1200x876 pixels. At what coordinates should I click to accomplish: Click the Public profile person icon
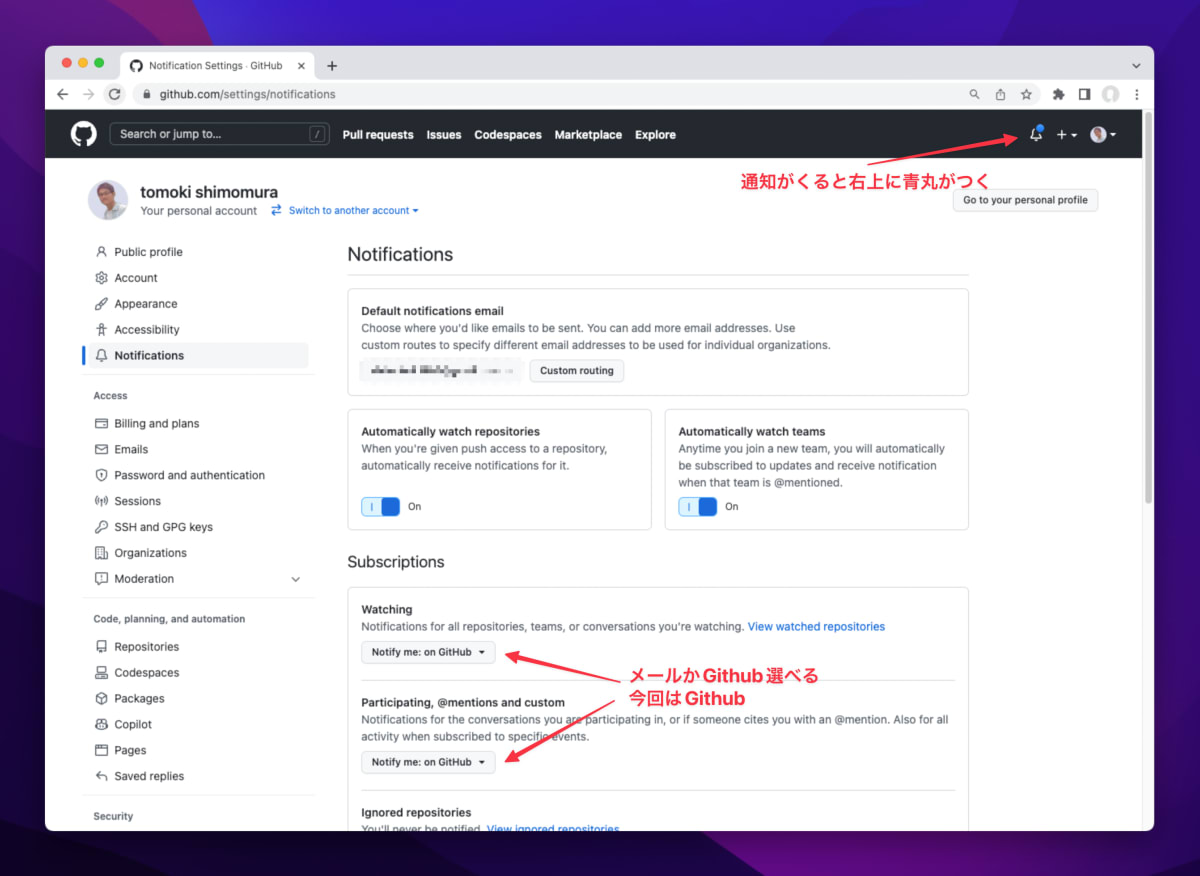(x=101, y=252)
